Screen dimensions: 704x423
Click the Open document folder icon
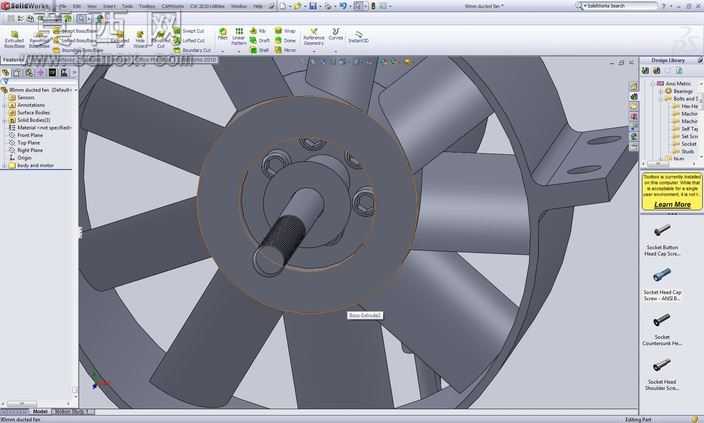297,6
